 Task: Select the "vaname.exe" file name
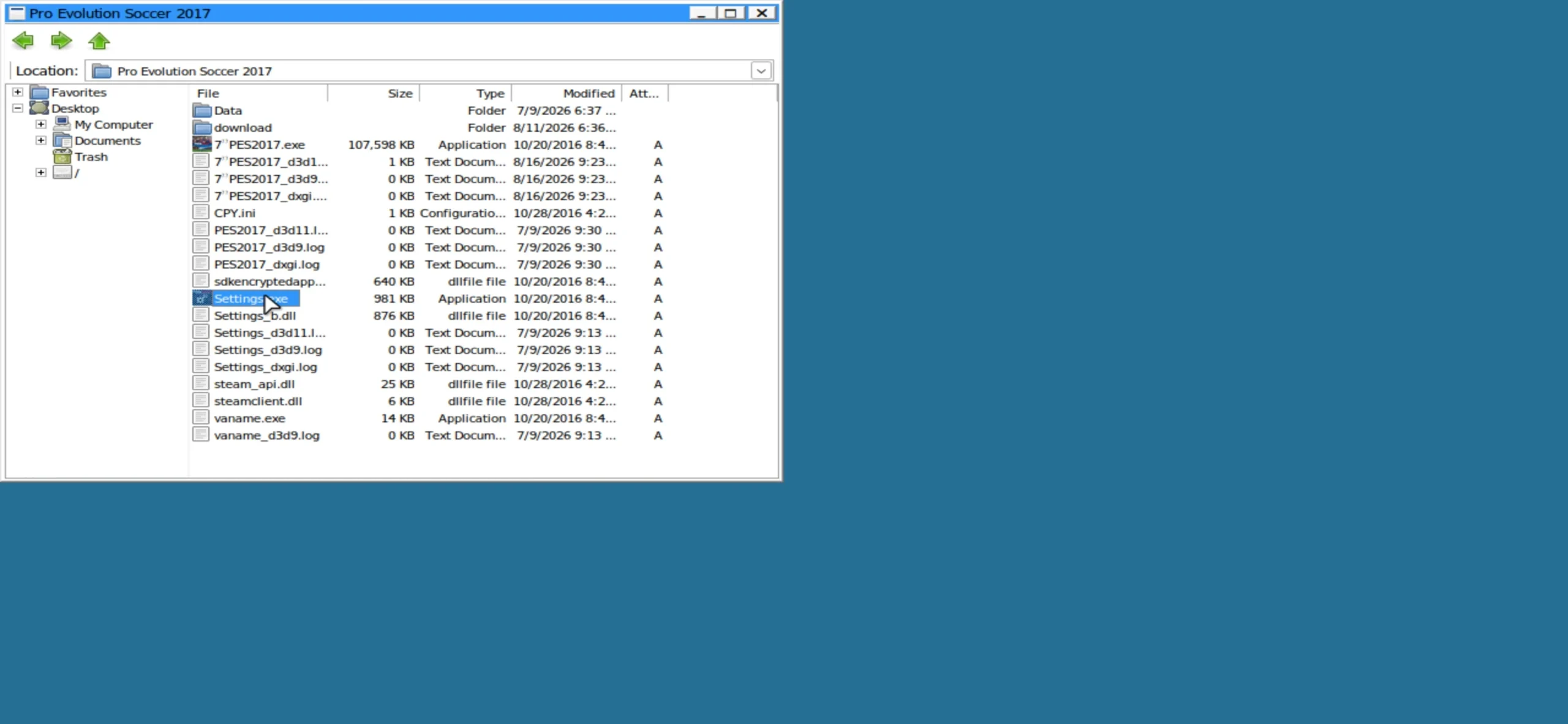(x=250, y=418)
